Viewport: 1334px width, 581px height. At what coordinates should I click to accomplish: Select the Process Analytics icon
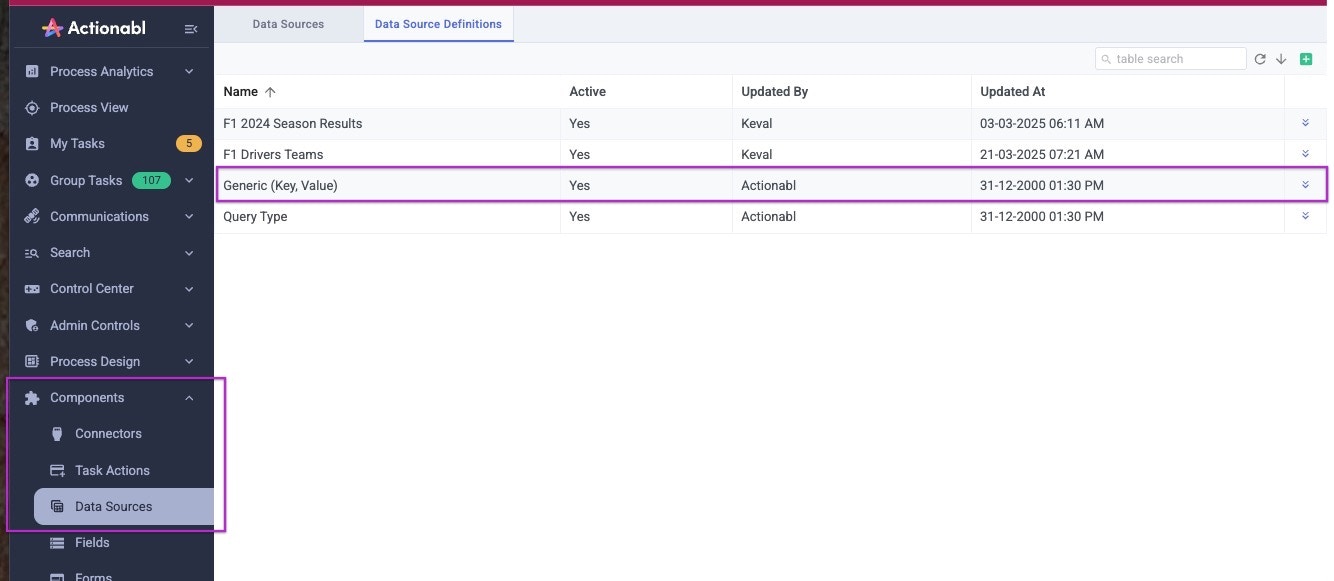(33, 71)
